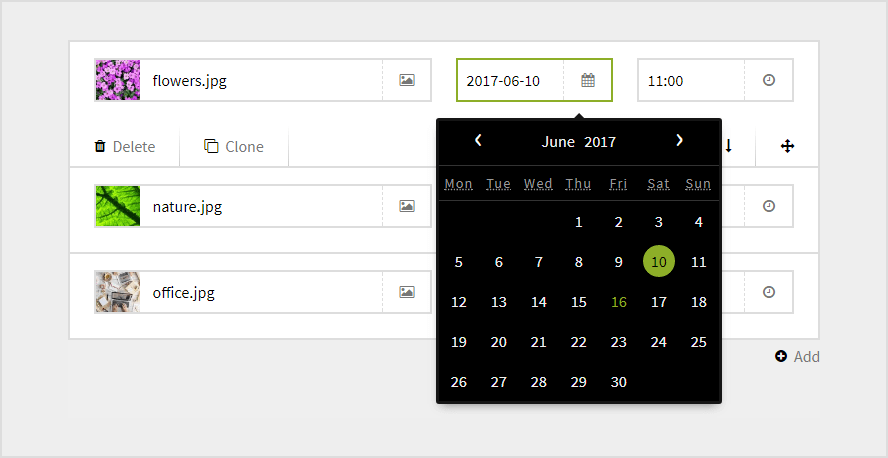Image resolution: width=888 pixels, height=458 pixels.
Task: Click the clock icon in the nature.jpg row
Action: click(769, 206)
